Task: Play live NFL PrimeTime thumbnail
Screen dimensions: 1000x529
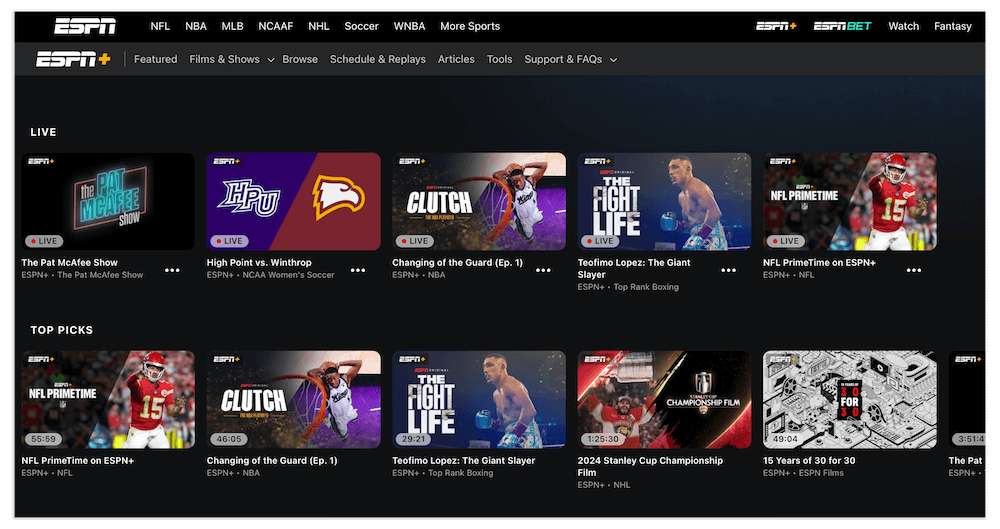Action: click(850, 201)
